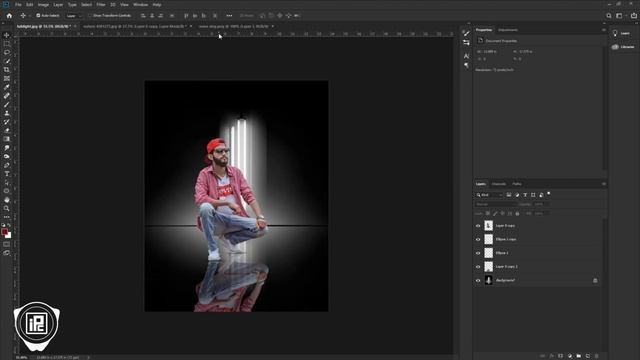
Task: Open more align options (three dots)
Action: click(x=229, y=16)
